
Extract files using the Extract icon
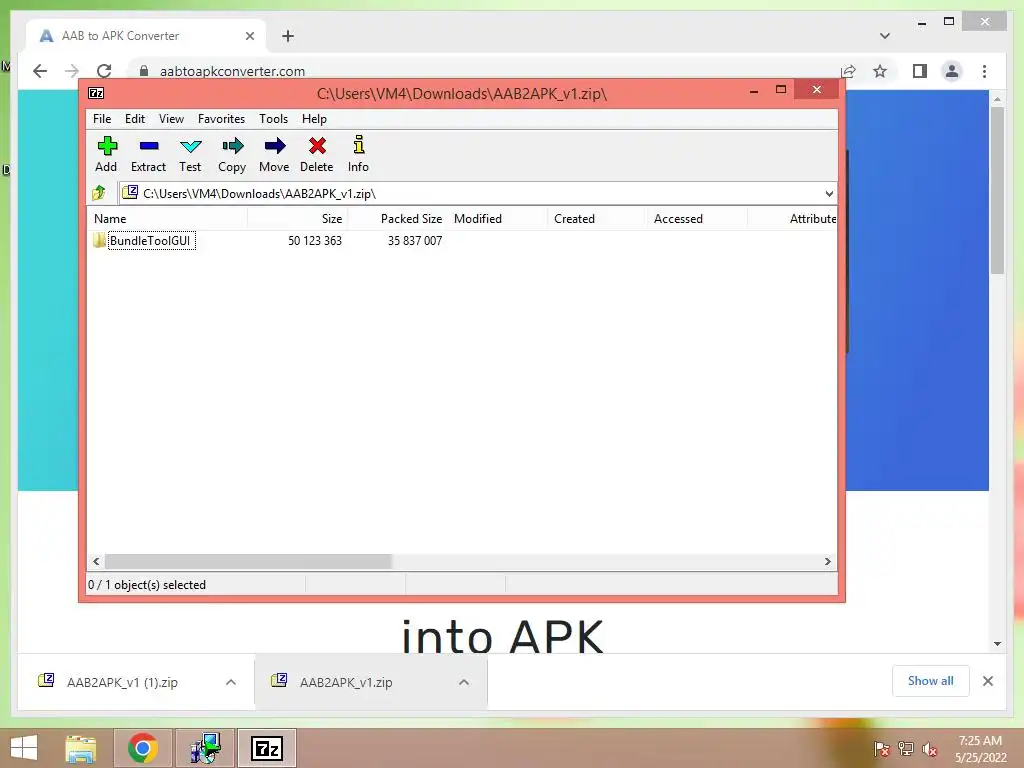pyautogui.click(x=148, y=154)
